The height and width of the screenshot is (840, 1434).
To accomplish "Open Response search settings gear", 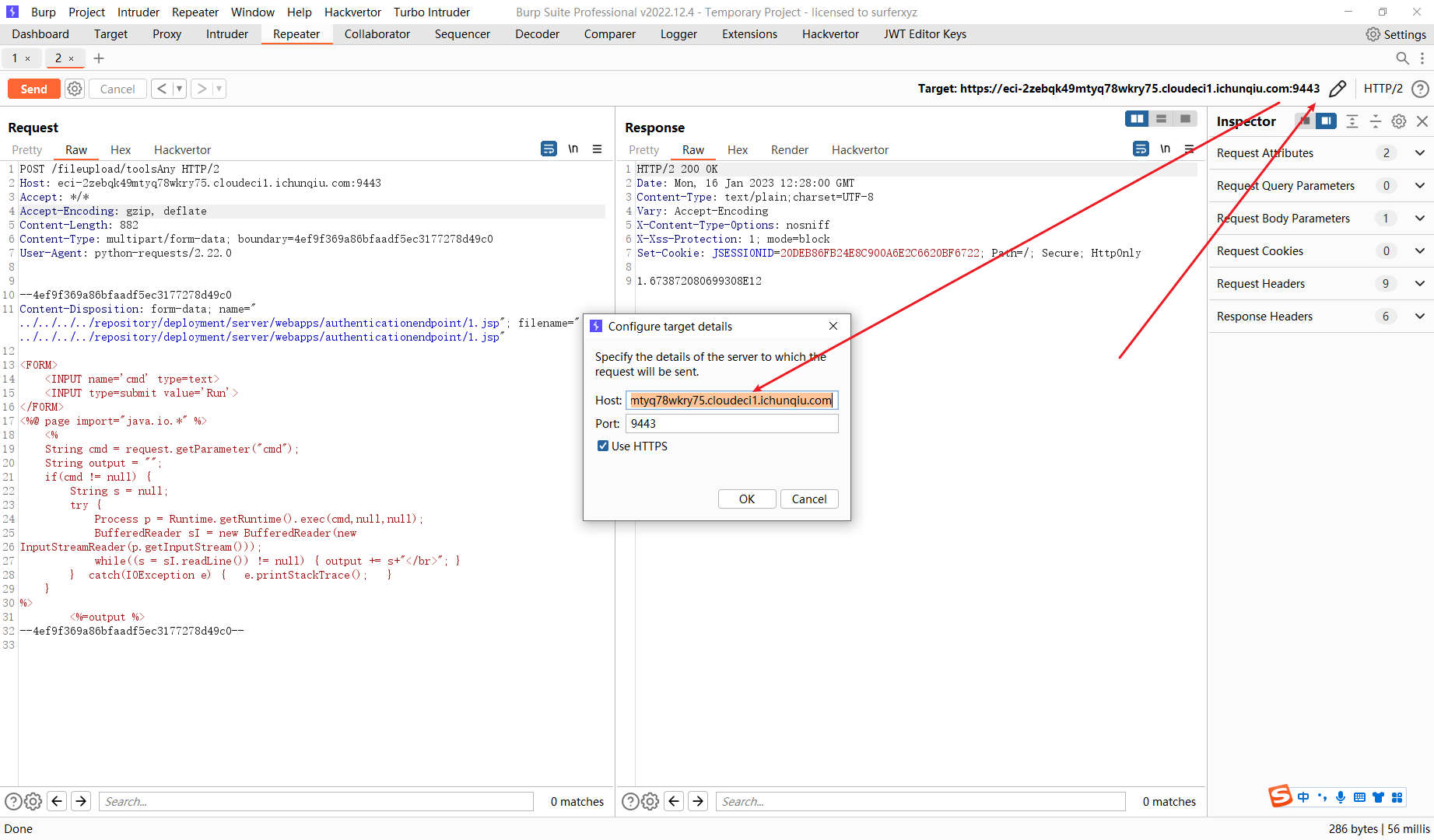I will 651,801.
